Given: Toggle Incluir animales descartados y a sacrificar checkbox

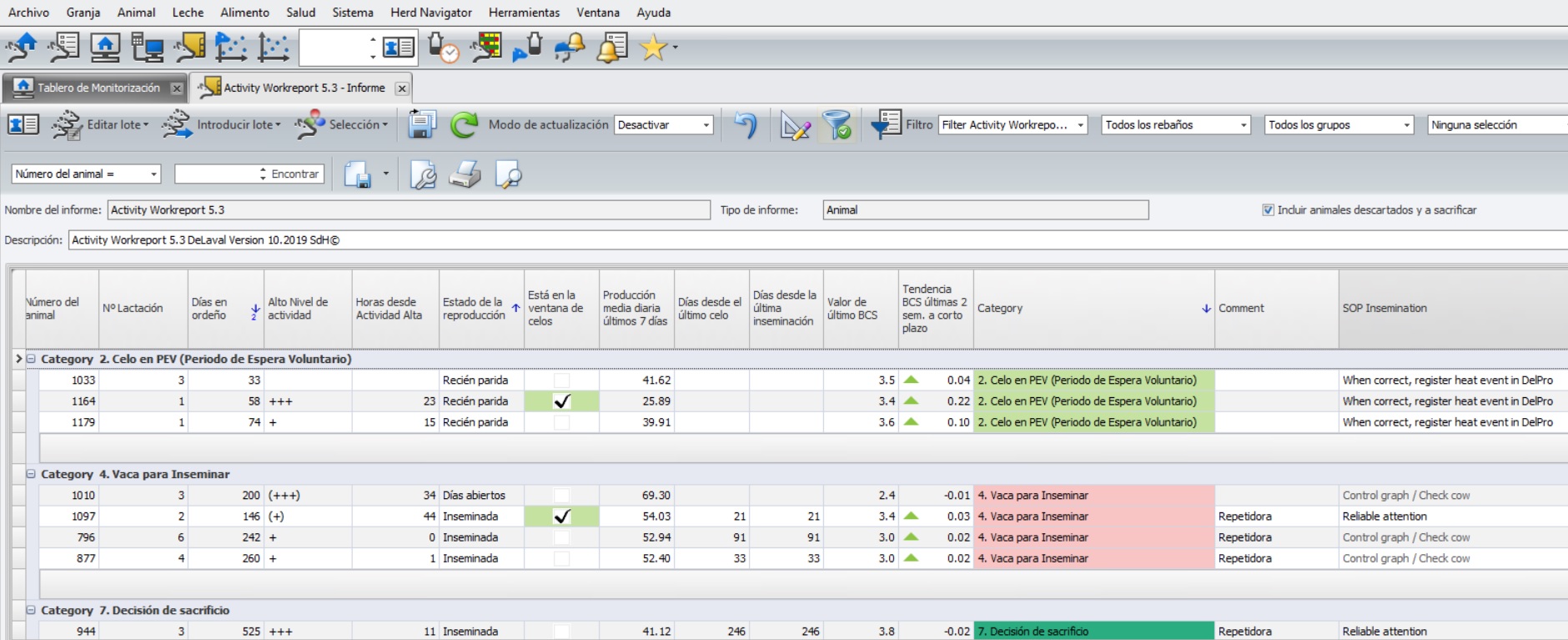Looking at the screenshot, I should click(x=1269, y=210).
